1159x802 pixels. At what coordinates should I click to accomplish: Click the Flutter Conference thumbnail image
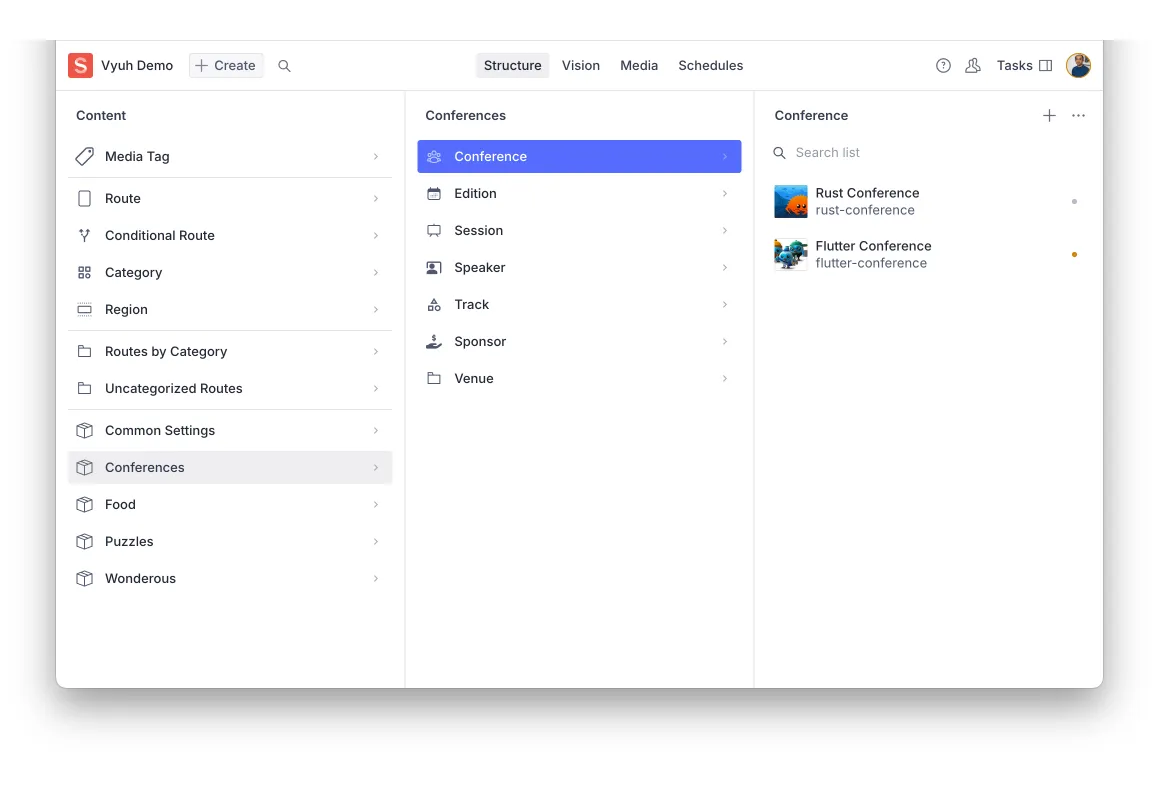point(790,254)
